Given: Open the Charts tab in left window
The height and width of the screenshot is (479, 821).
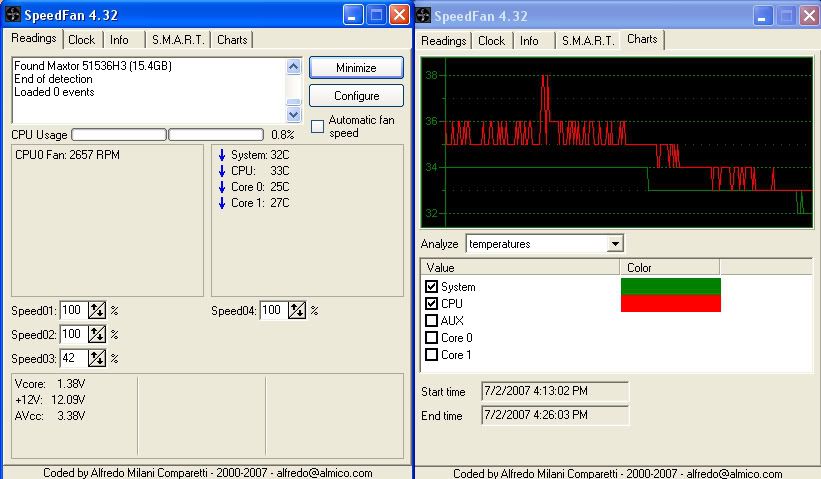Looking at the screenshot, I should point(232,40).
